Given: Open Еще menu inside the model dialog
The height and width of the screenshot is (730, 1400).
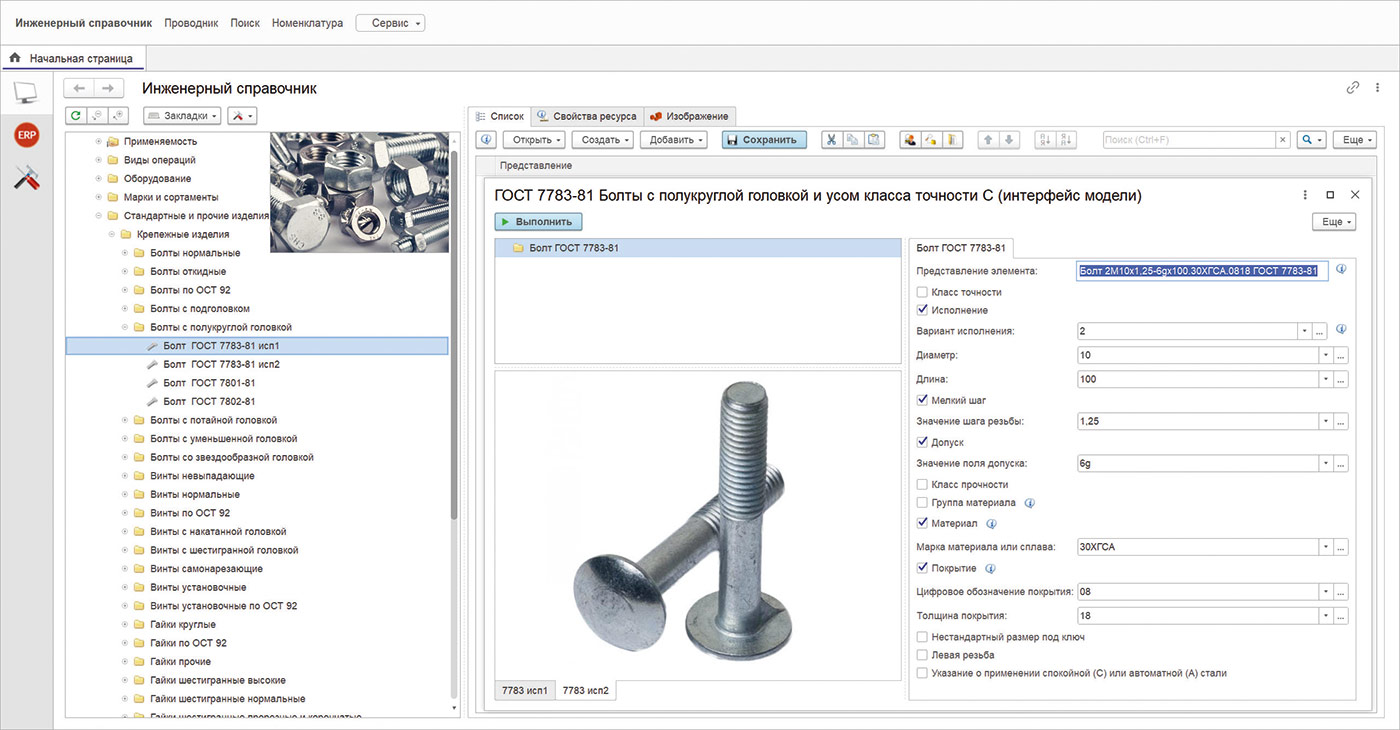Looking at the screenshot, I should click(1335, 222).
